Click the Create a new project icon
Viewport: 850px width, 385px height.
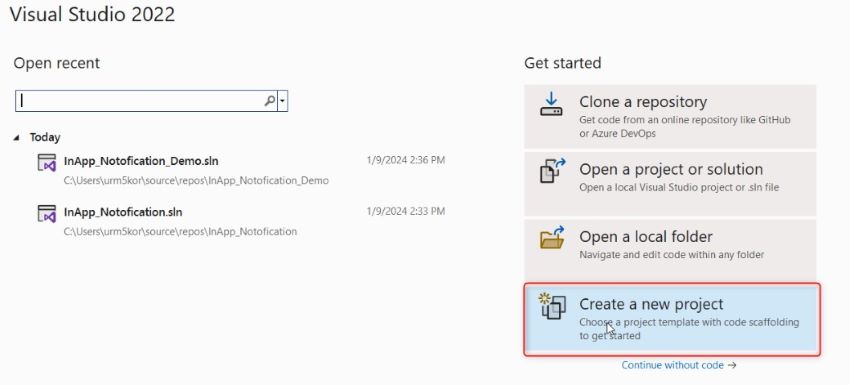coord(552,305)
